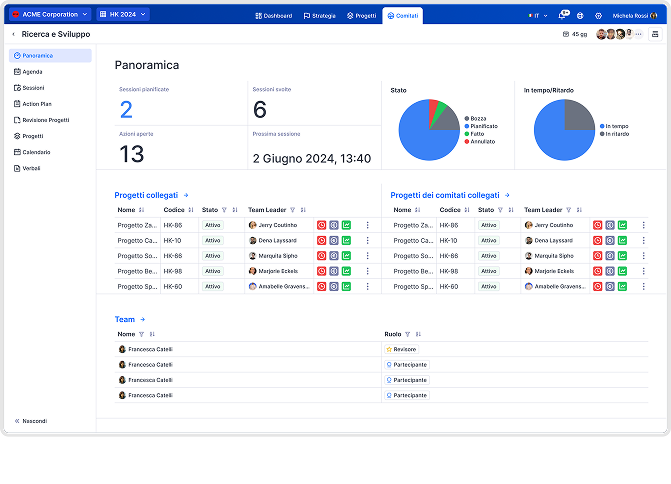Sort the Nome column in Team table

[x=153, y=334]
